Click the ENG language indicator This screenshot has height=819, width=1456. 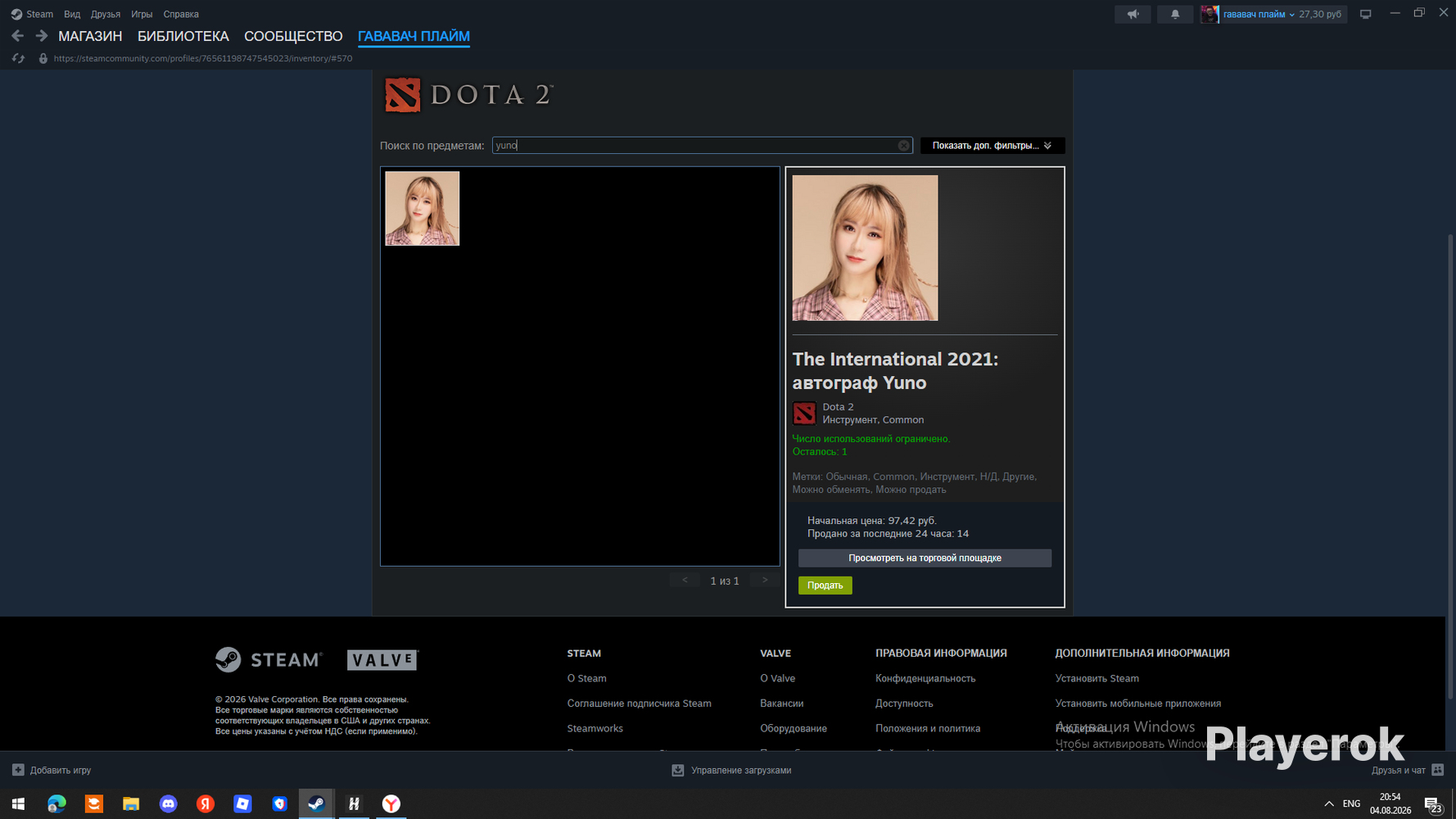click(1352, 804)
